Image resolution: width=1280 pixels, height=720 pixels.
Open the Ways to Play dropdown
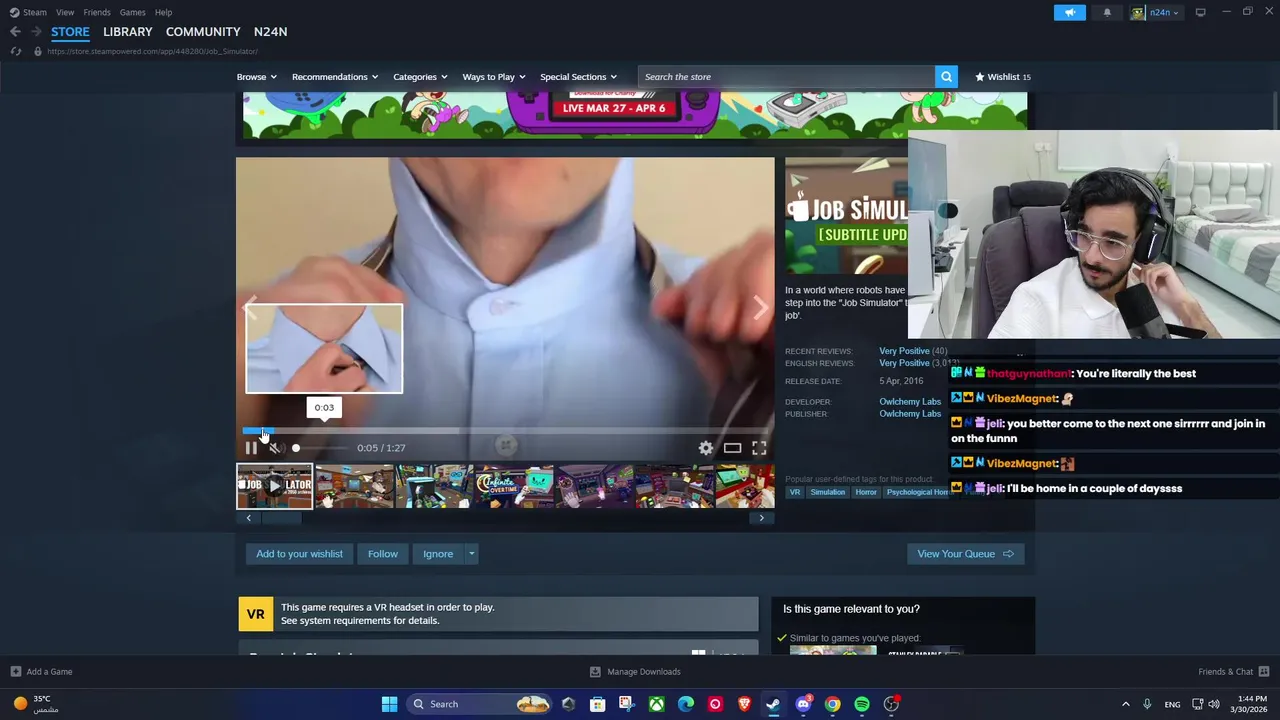494,77
